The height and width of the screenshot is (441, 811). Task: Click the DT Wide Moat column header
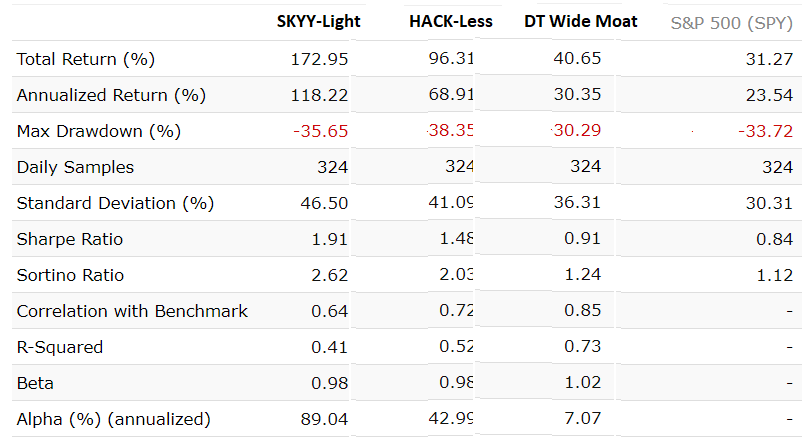click(580, 22)
